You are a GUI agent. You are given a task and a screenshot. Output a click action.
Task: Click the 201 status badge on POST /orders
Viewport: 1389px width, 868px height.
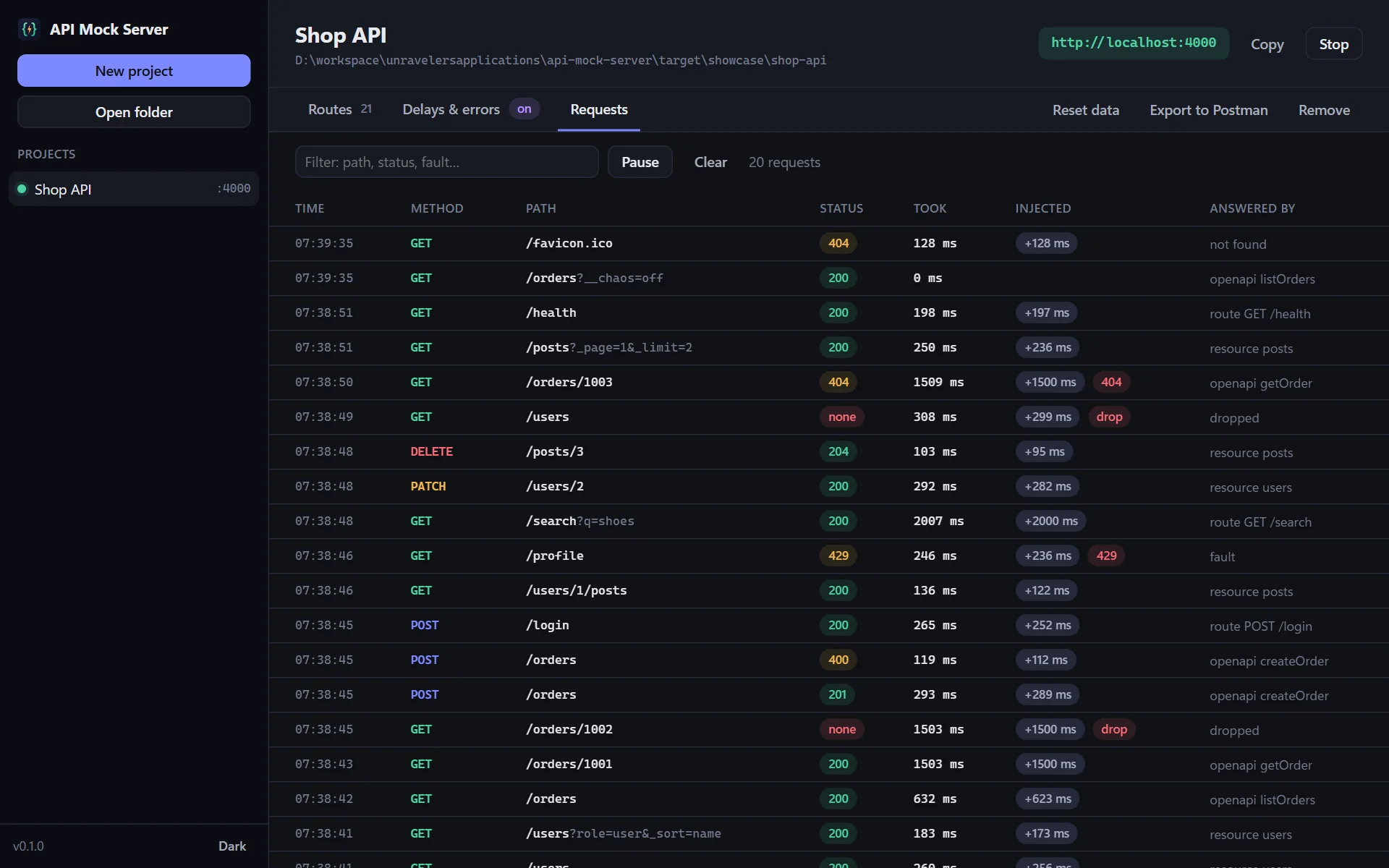[x=838, y=694]
